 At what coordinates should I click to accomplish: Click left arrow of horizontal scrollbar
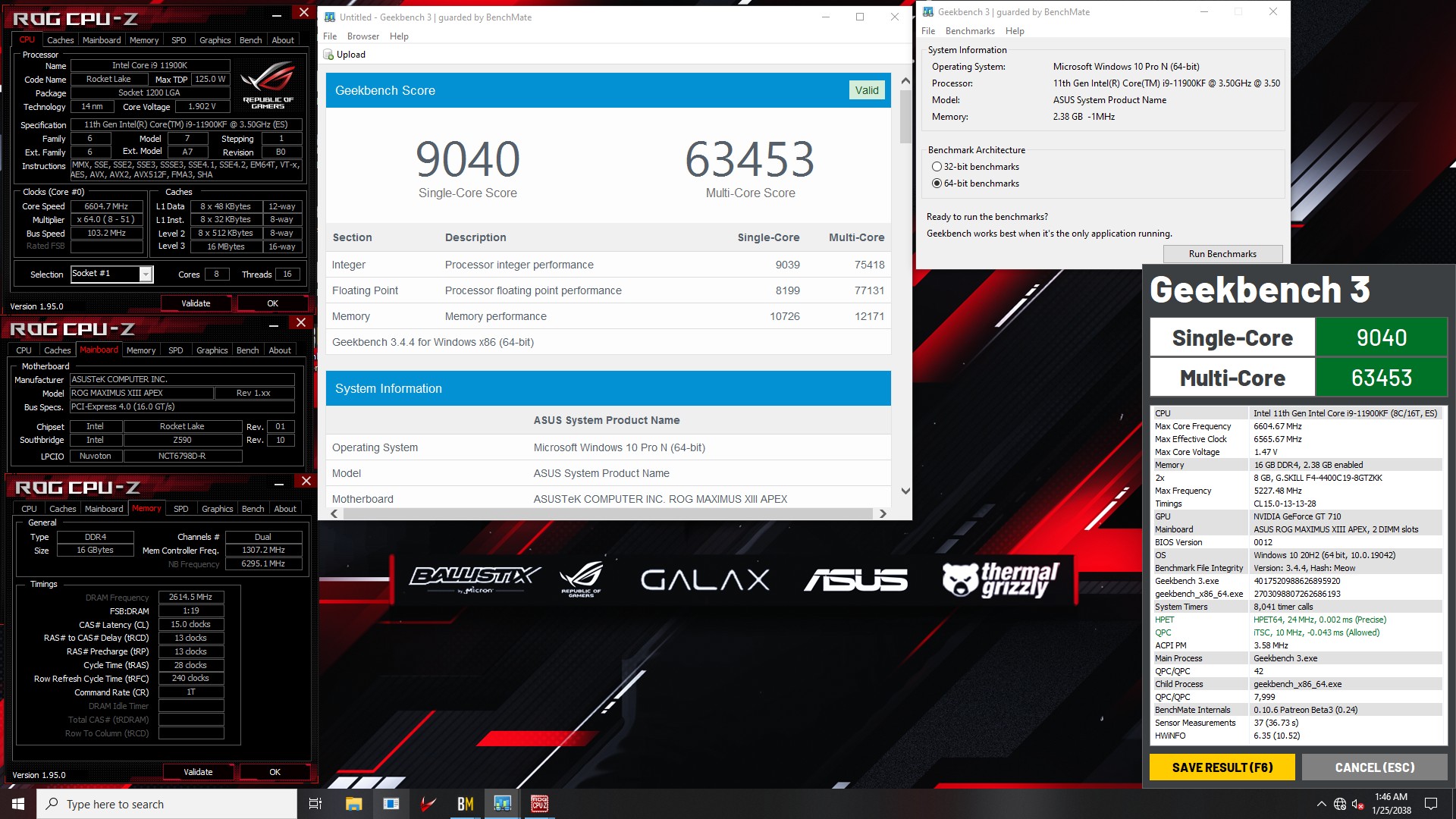(334, 513)
